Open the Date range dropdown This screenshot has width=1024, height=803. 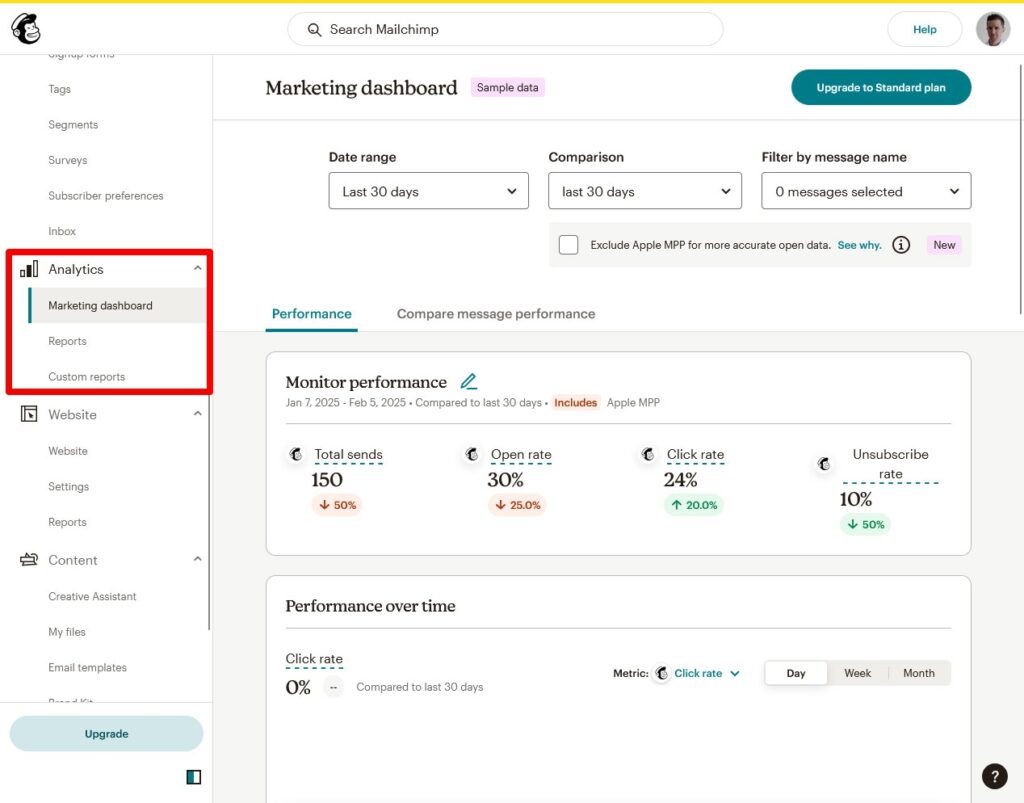tap(428, 191)
